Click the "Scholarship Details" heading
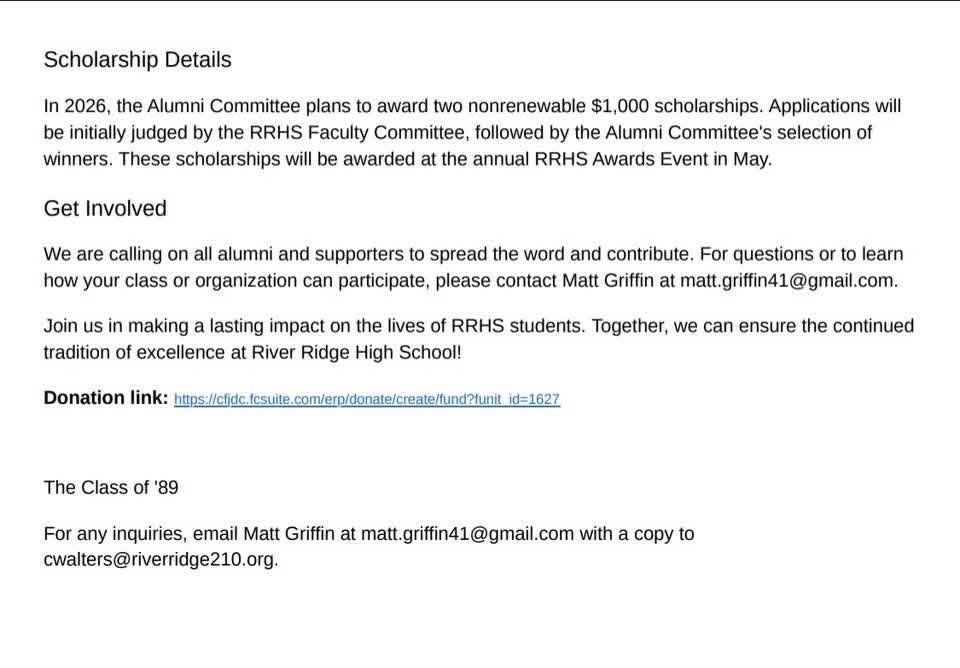 coord(137,60)
